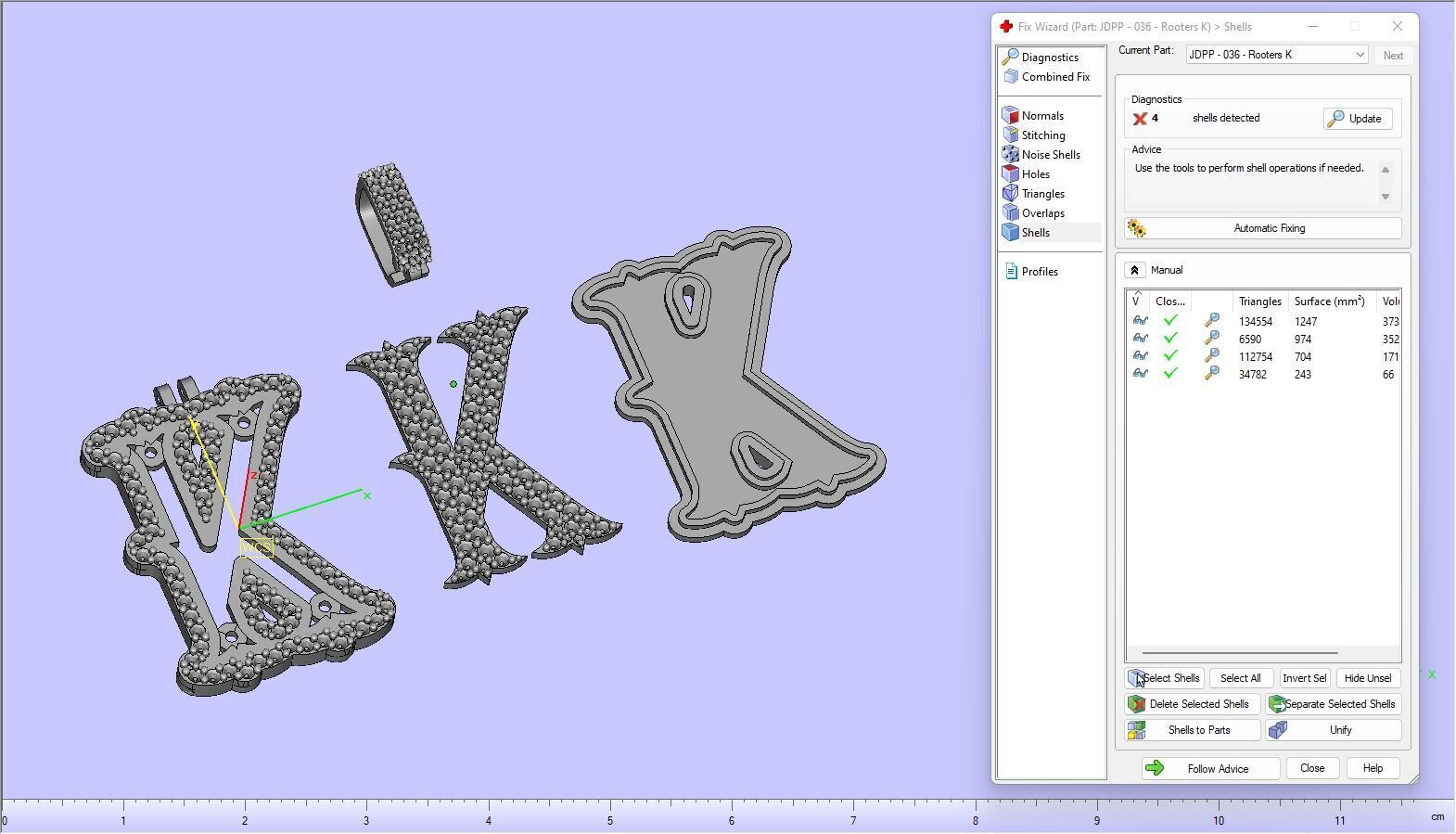Click the Select Shells button

pyautogui.click(x=1165, y=678)
